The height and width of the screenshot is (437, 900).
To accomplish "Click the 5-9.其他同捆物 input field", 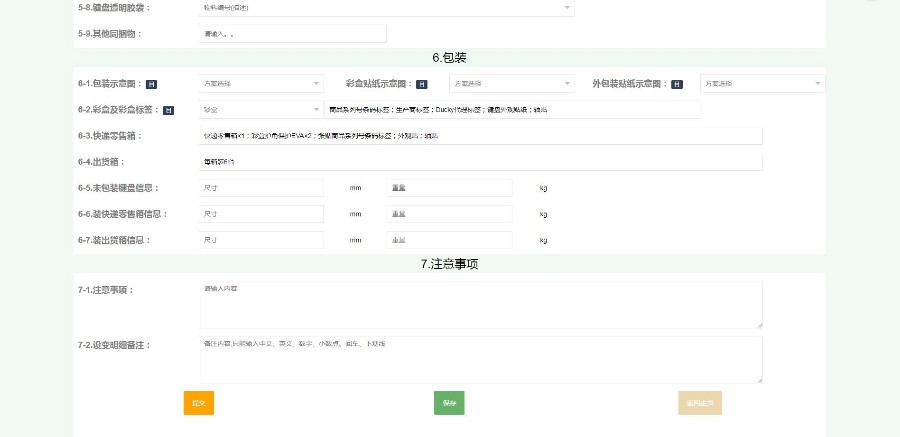I will 293,34.
